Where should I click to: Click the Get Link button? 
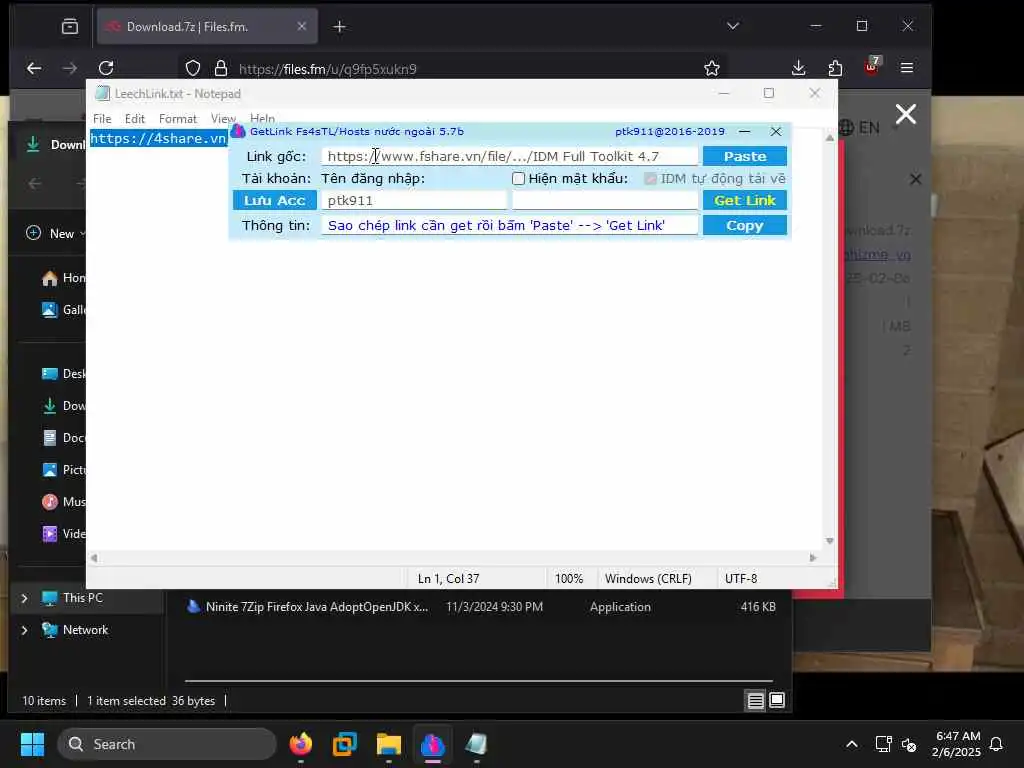(744, 200)
